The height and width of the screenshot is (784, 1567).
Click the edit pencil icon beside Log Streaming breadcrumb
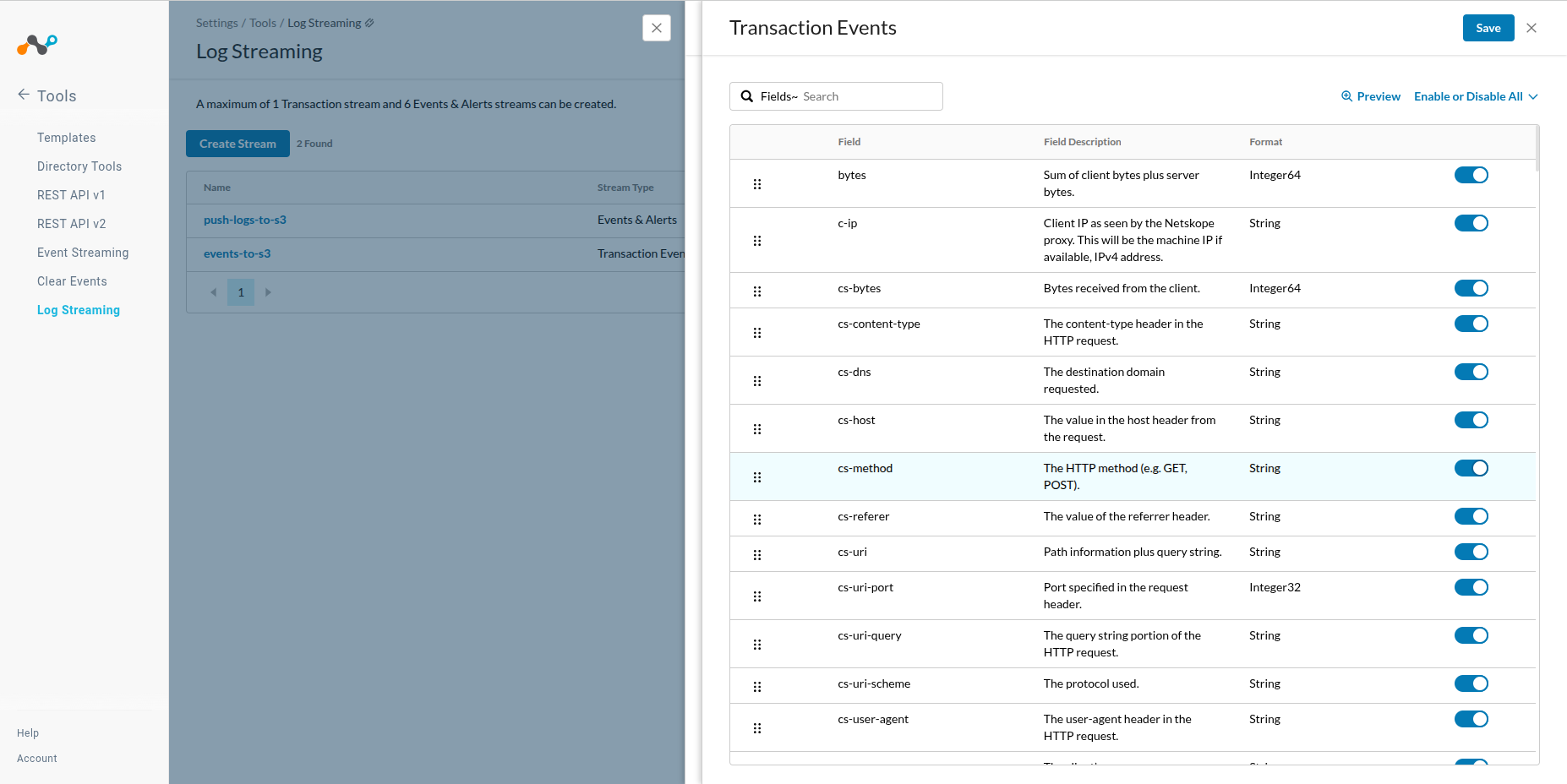coord(369,23)
